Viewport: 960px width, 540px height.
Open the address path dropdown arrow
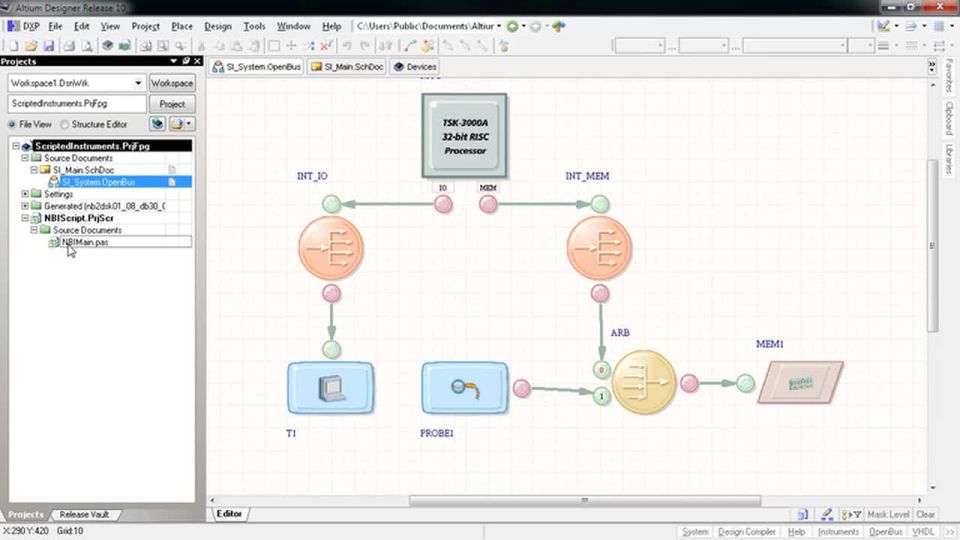499,26
